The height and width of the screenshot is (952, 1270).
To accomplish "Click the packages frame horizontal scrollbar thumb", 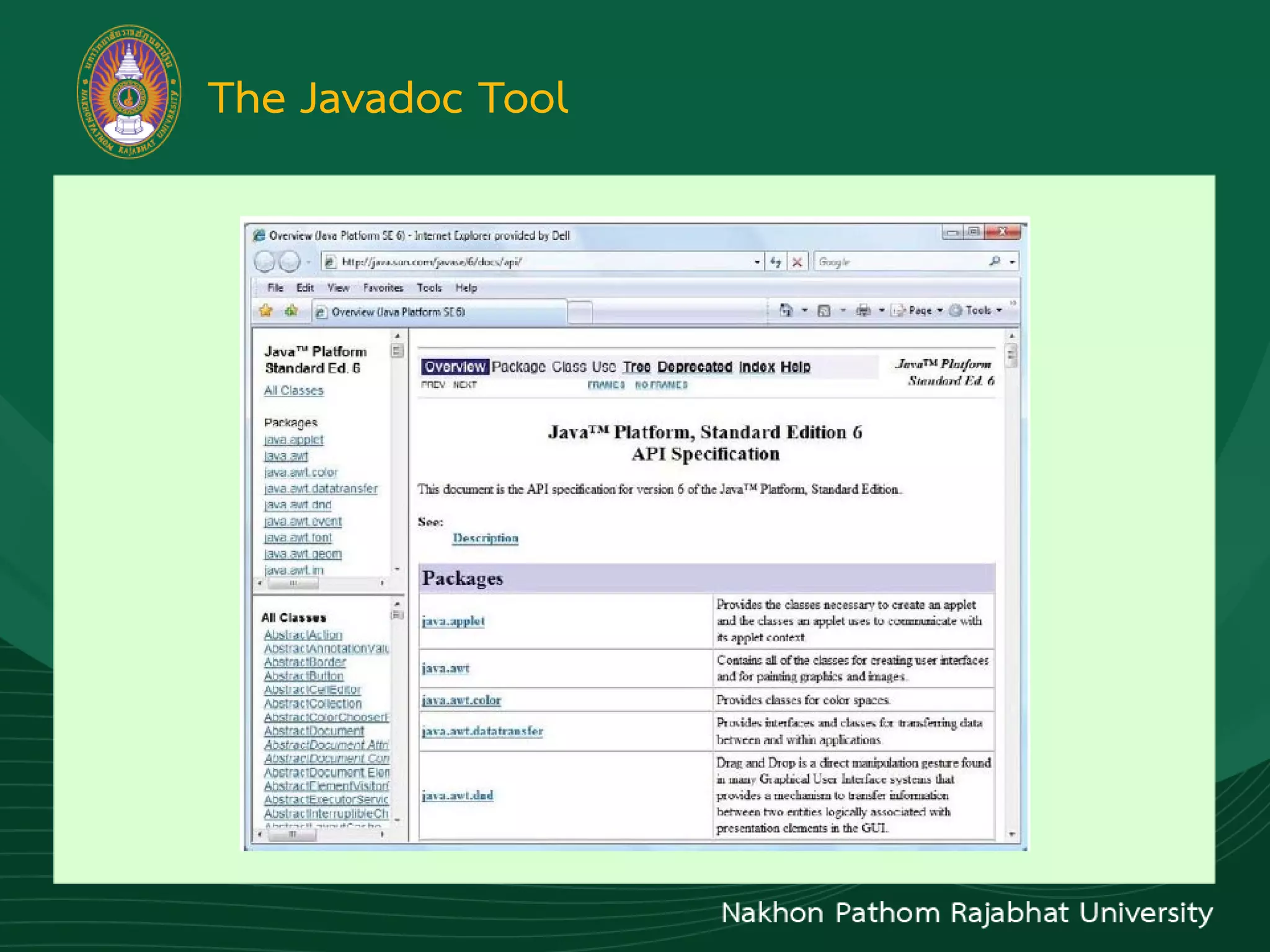I will (292, 583).
